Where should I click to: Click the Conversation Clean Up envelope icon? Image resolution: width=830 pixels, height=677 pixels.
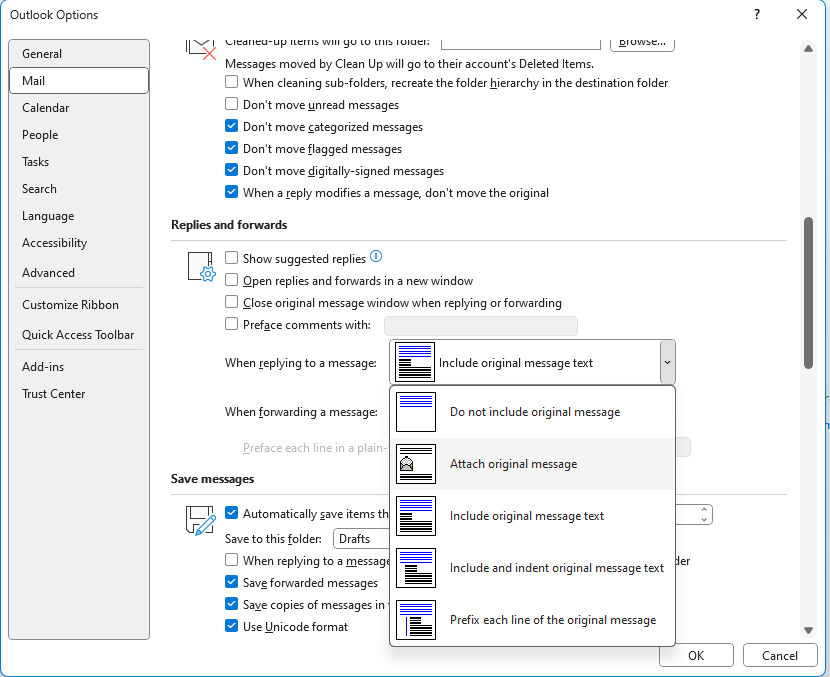pos(200,48)
